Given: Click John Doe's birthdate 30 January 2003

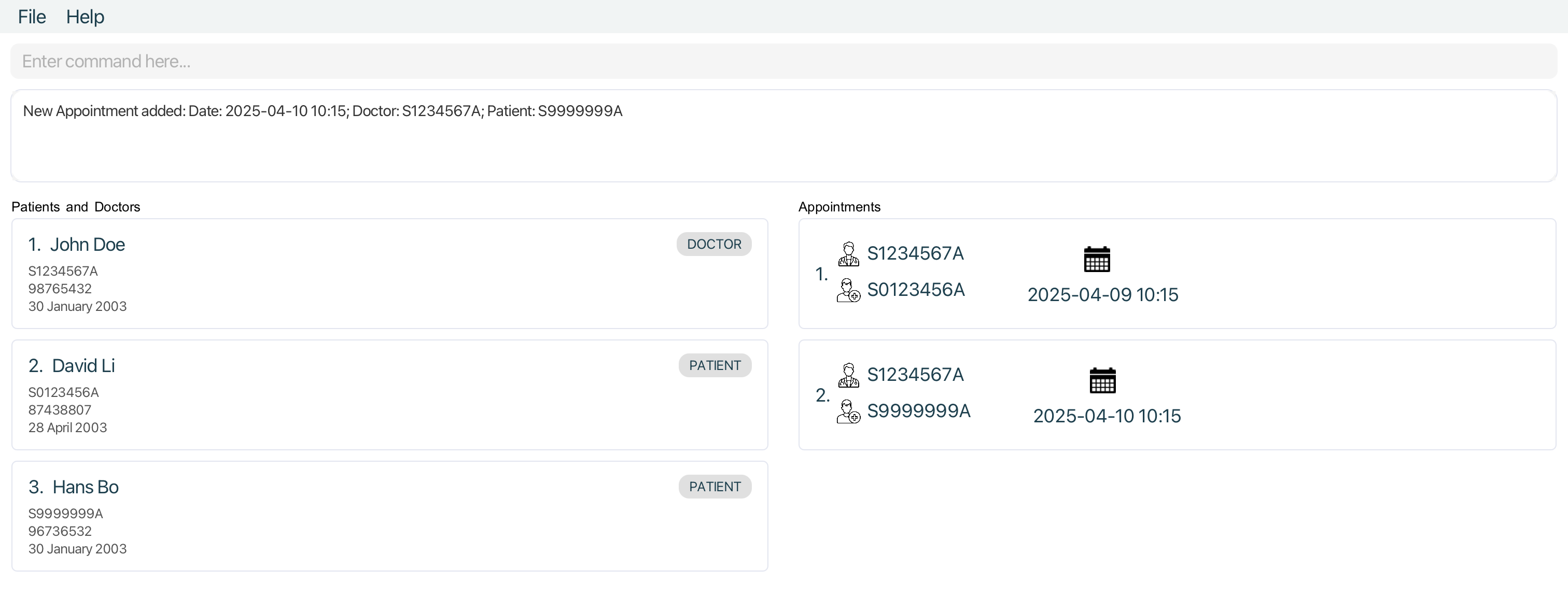Looking at the screenshot, I should click(77, 306).
